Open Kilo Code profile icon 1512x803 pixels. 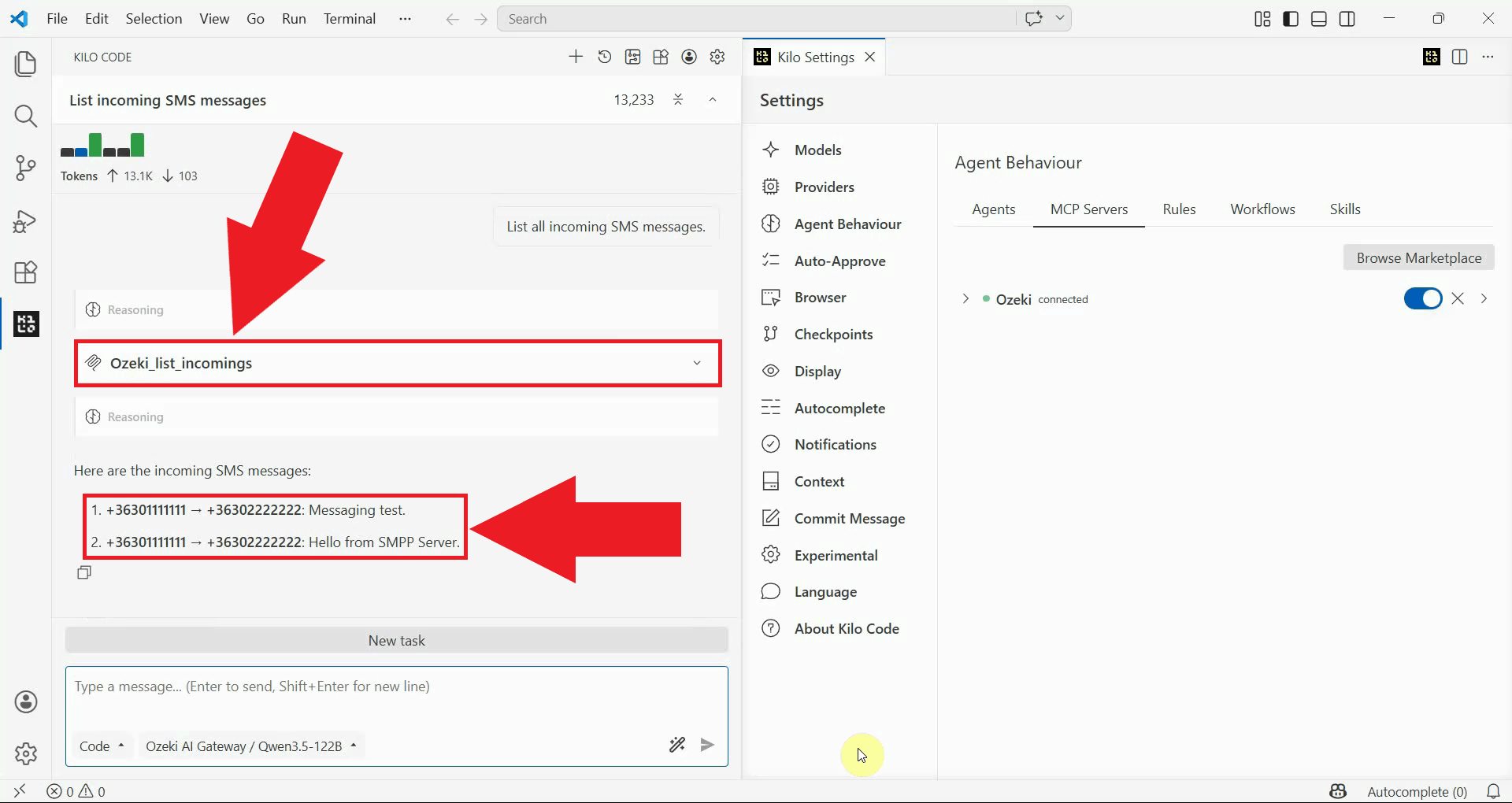pos(689,57)
